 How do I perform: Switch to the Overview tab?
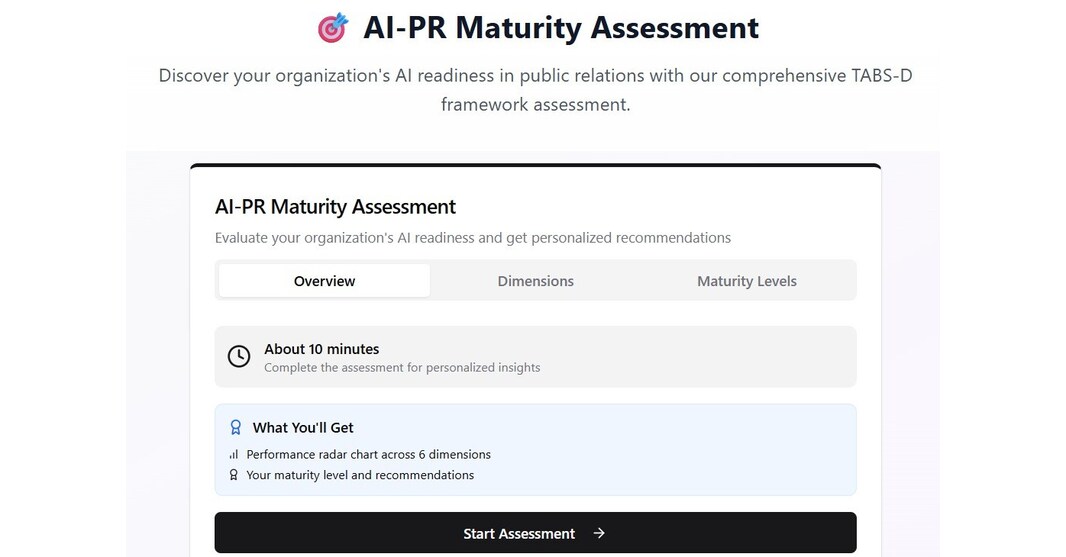click(324, 281)
